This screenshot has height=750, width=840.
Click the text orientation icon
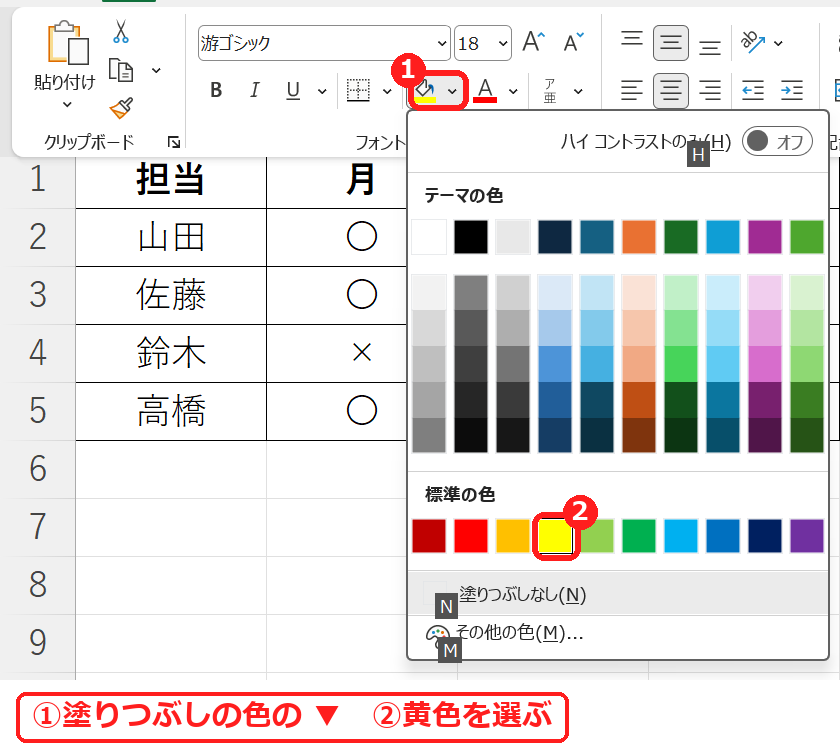[x=753, y=42]
